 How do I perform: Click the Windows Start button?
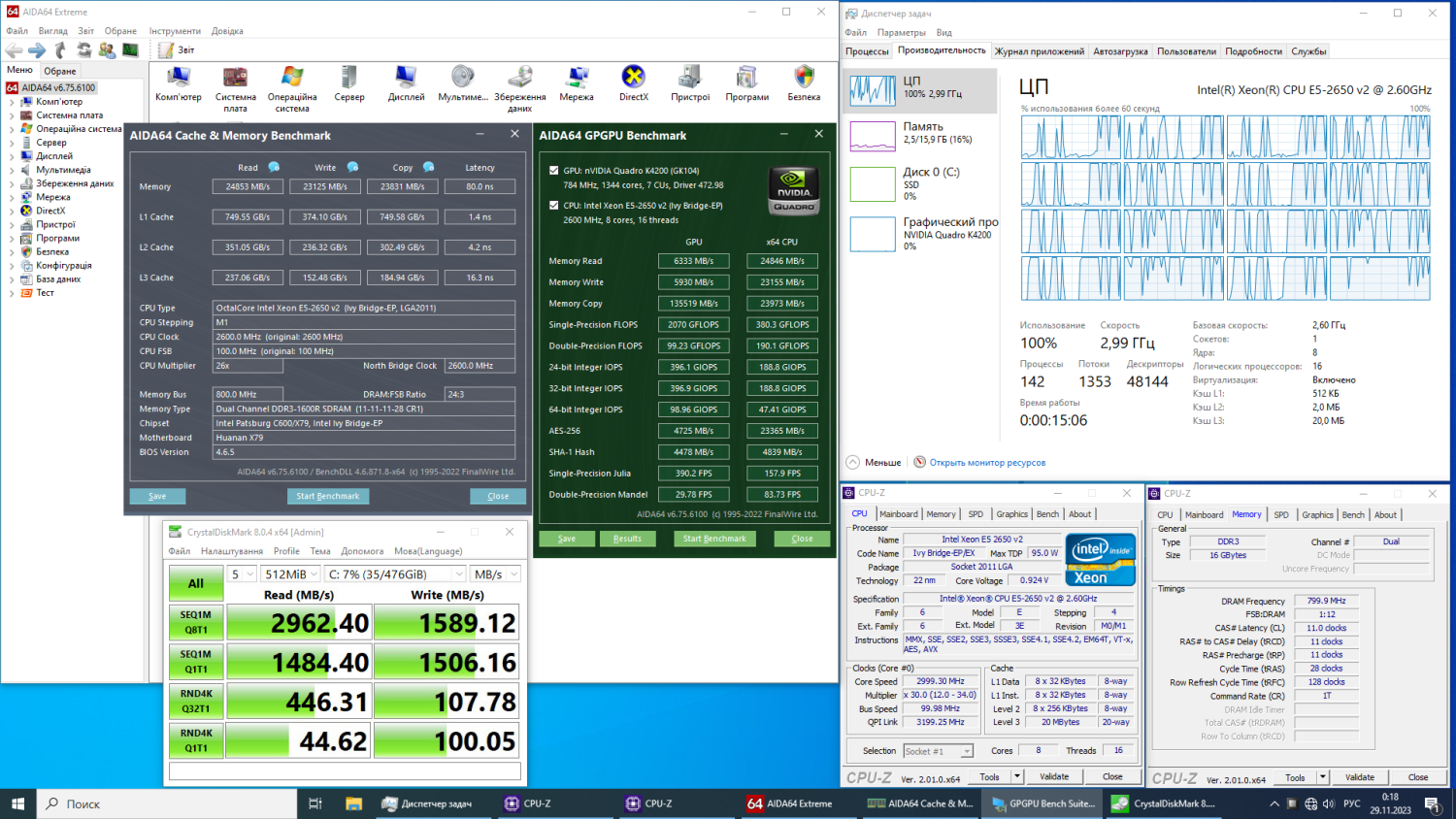[x=17, y=803]
